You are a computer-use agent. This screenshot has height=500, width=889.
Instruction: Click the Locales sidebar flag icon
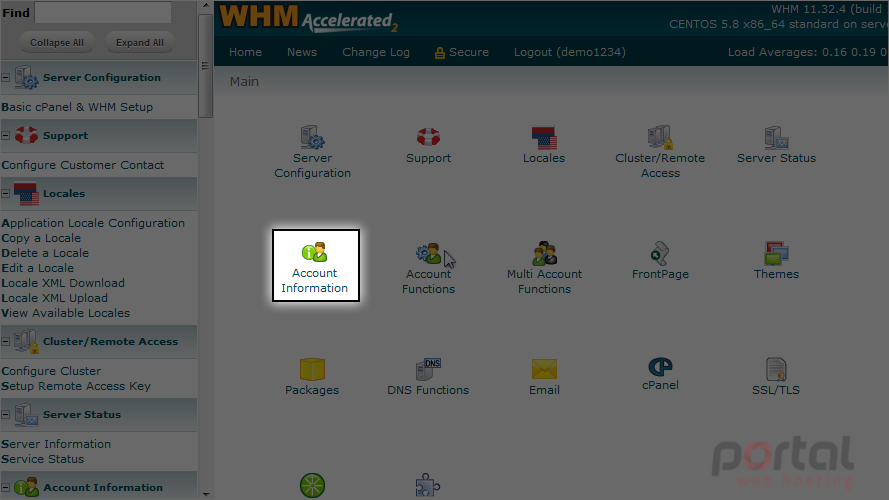pos(26,194)
